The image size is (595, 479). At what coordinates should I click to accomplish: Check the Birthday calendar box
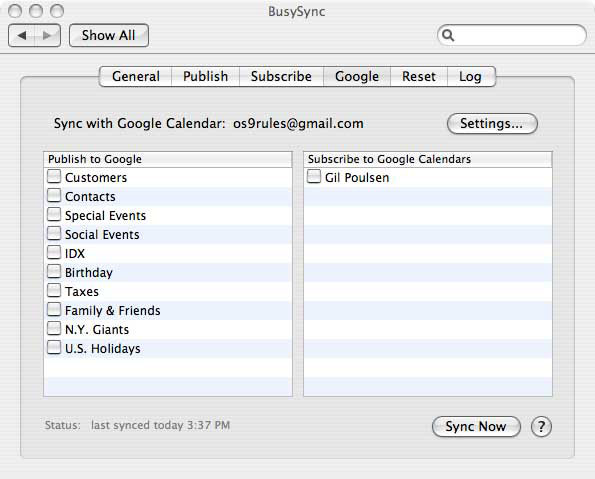[x=54, y=271]
